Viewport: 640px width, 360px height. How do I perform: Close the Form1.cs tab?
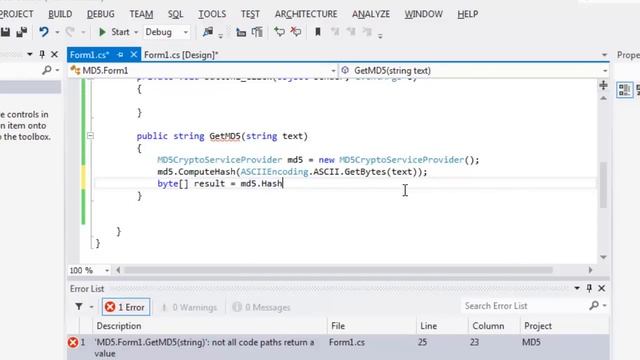(x=133, y=54)
